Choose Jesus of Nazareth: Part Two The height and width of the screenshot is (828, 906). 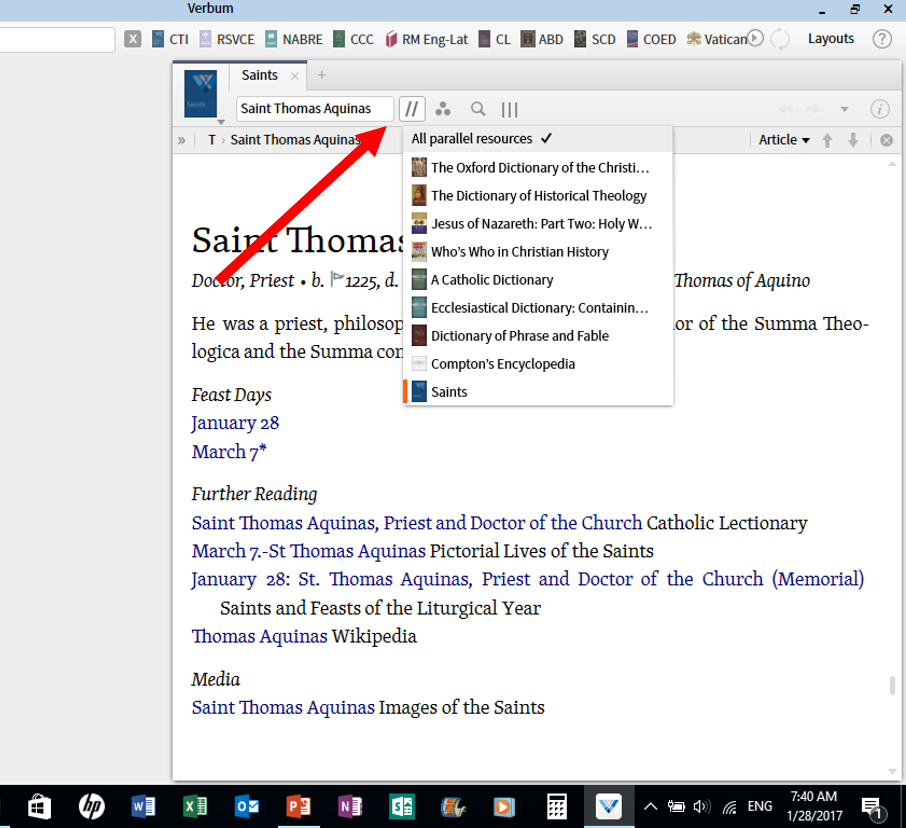pos(538,224)
